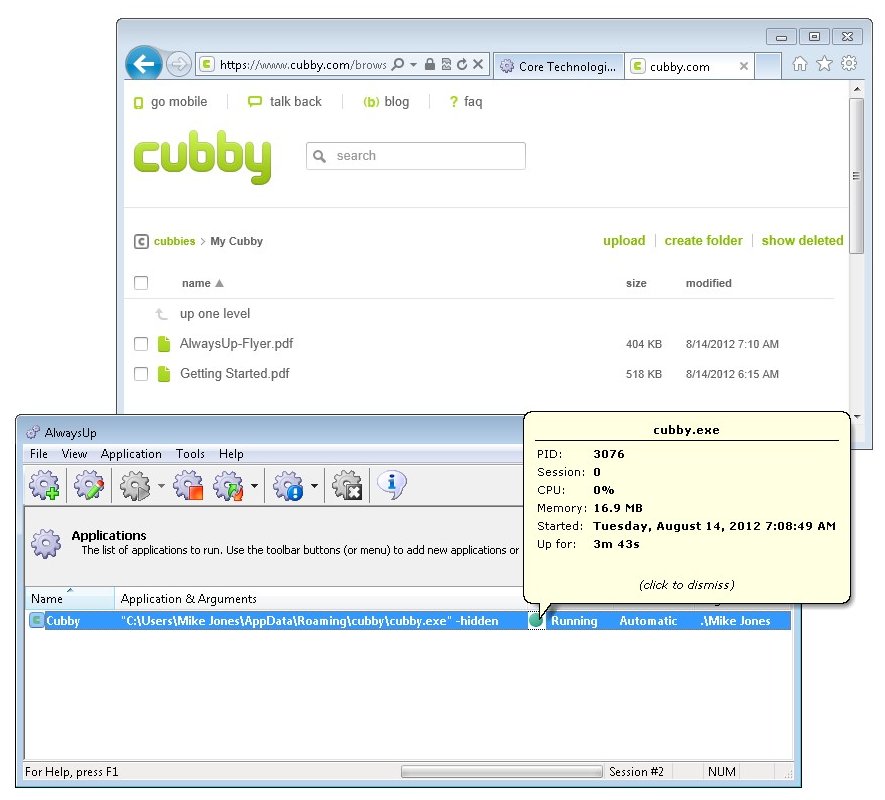Click the add application gear icon in AlwaysUp
The width and height of the screenshot is (885, 800).
(45, 485)
